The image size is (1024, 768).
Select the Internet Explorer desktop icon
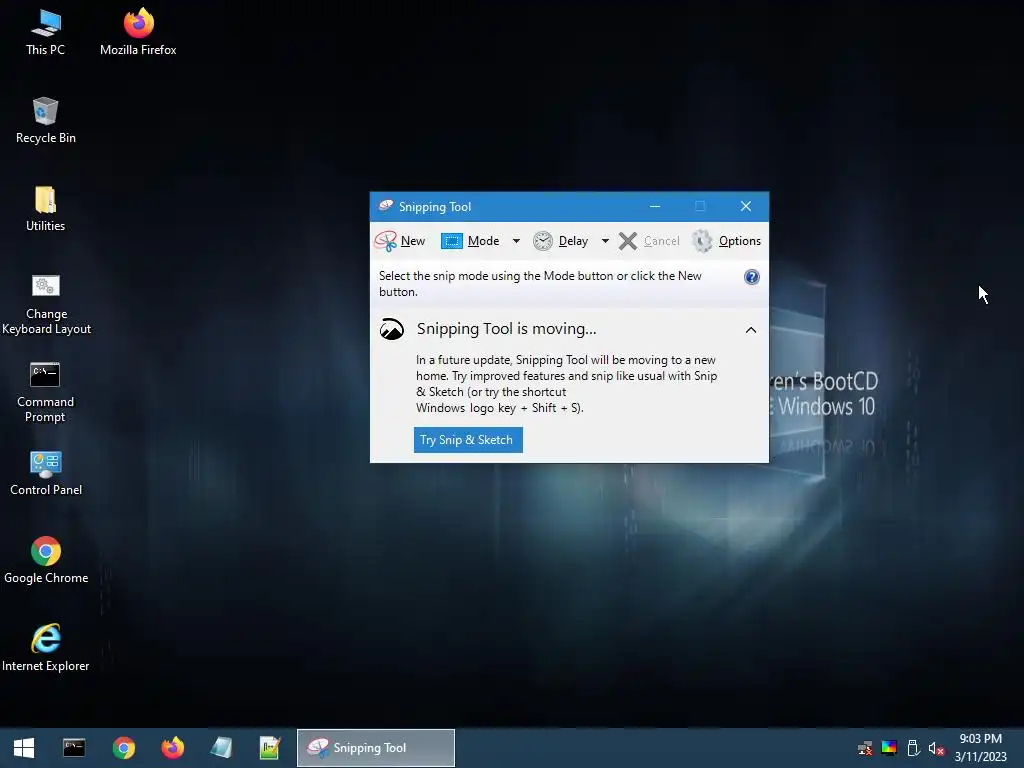[x=46, y=648]
